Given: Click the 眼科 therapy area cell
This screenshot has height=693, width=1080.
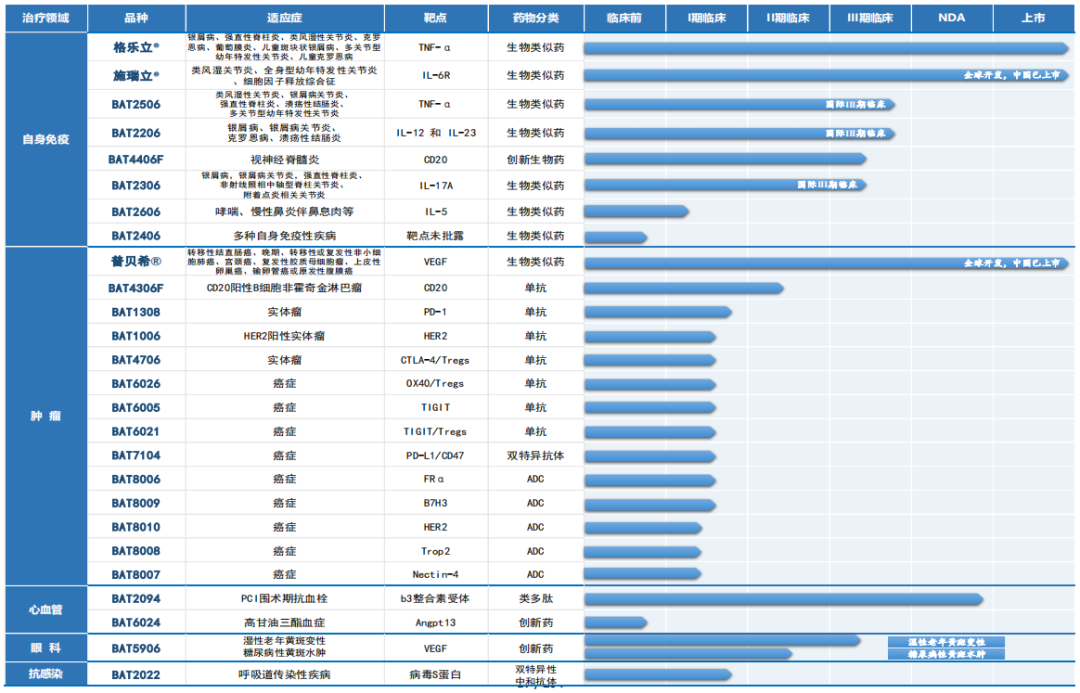Looking at the screenshot, I should pos(46,648).
